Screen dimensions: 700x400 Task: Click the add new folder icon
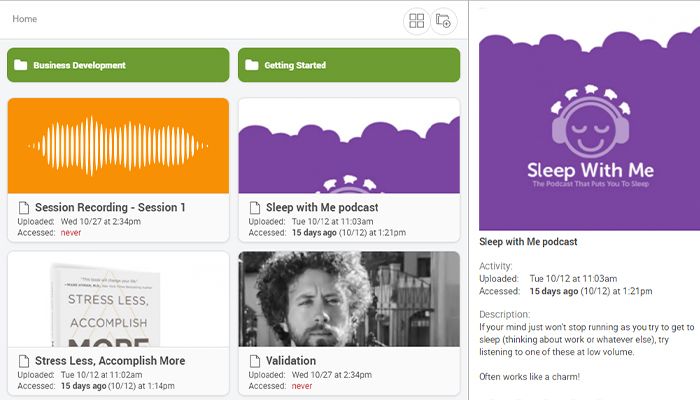(x=444, y=21)
